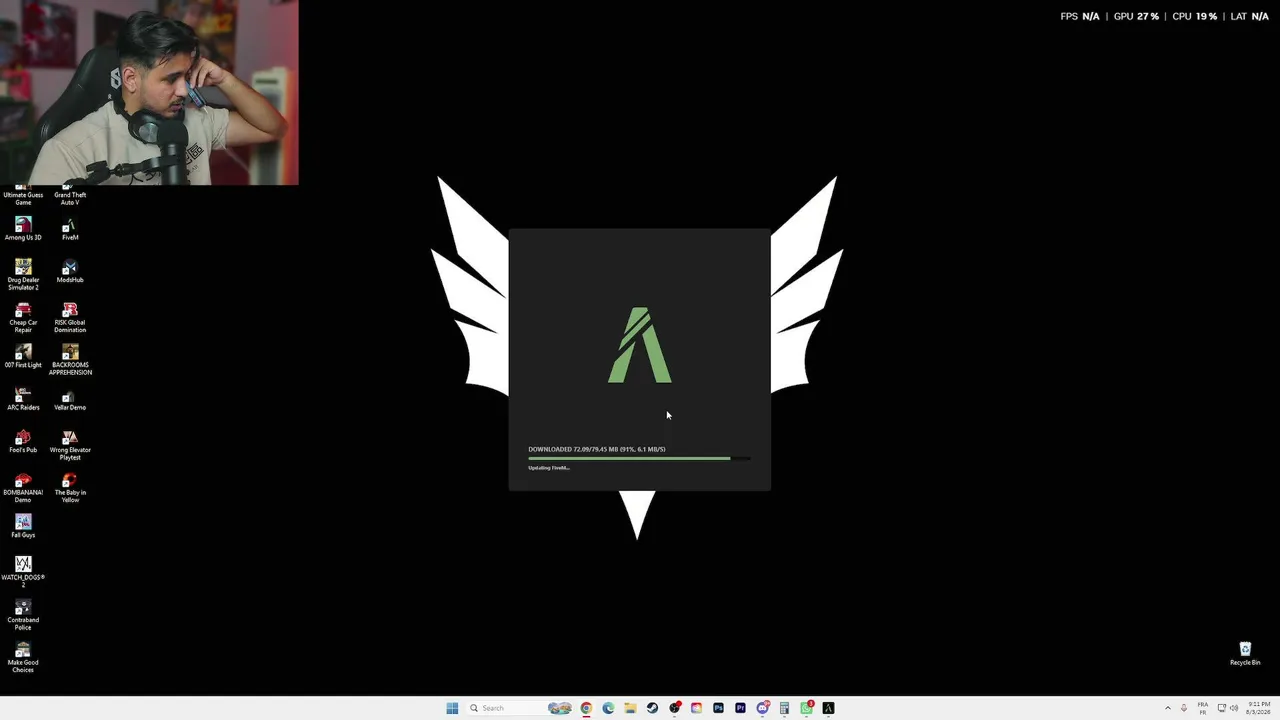Open Google Chrome from the taskbar

pos(586,708)
